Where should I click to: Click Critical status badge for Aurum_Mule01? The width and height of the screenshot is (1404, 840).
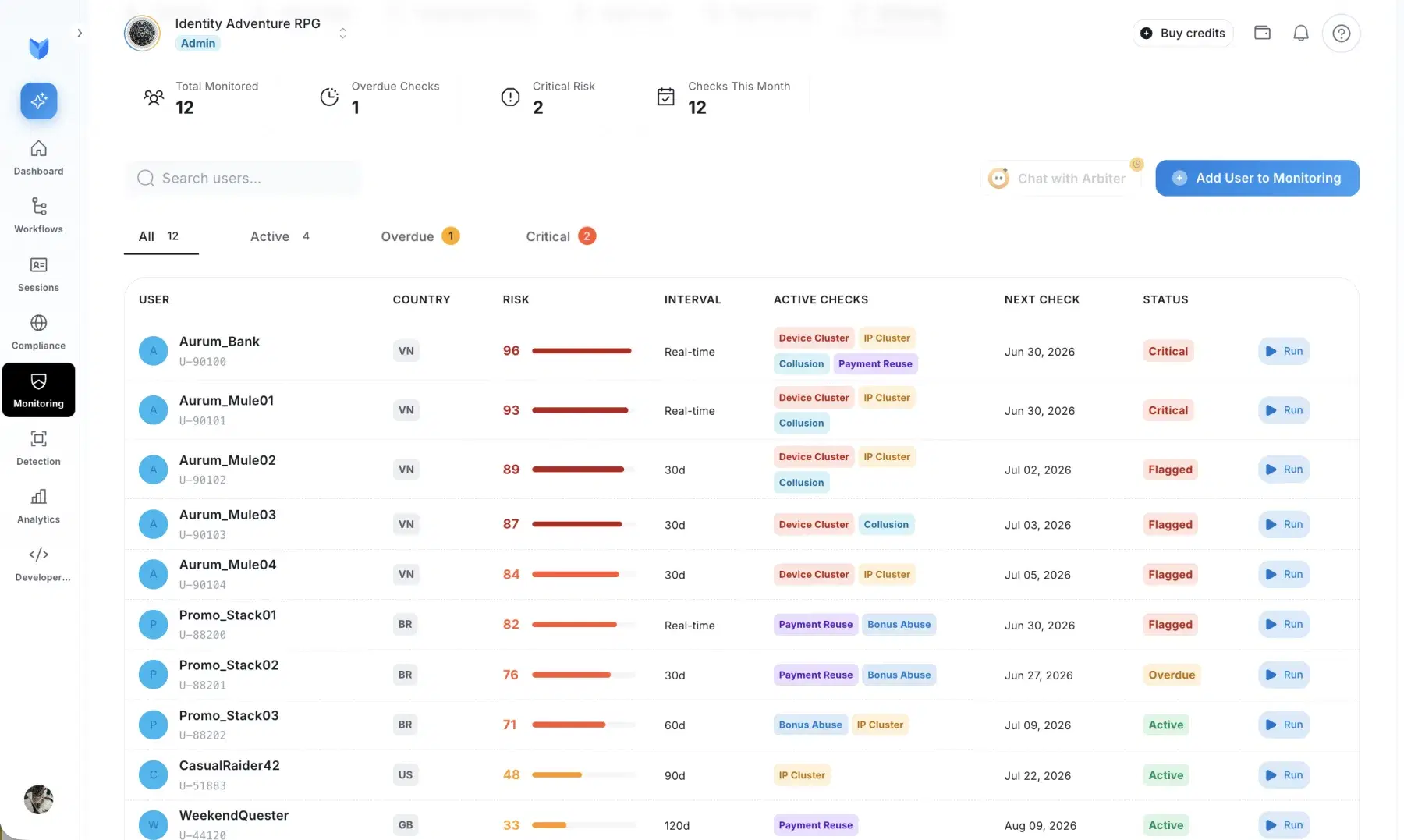(x=1168, y=410)
